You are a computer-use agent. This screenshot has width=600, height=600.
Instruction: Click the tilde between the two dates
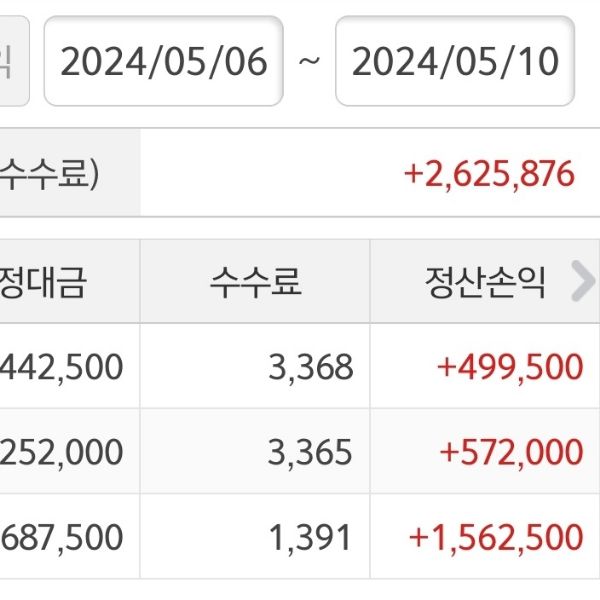pyautogui.click(x=309, y=62)
